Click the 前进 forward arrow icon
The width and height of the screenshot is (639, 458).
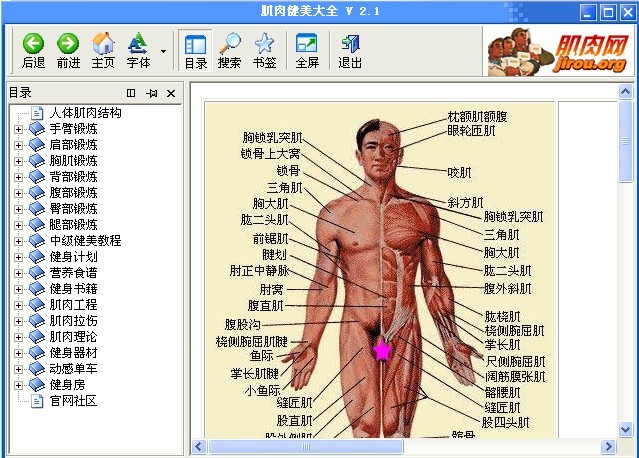[x=68, y=43]
